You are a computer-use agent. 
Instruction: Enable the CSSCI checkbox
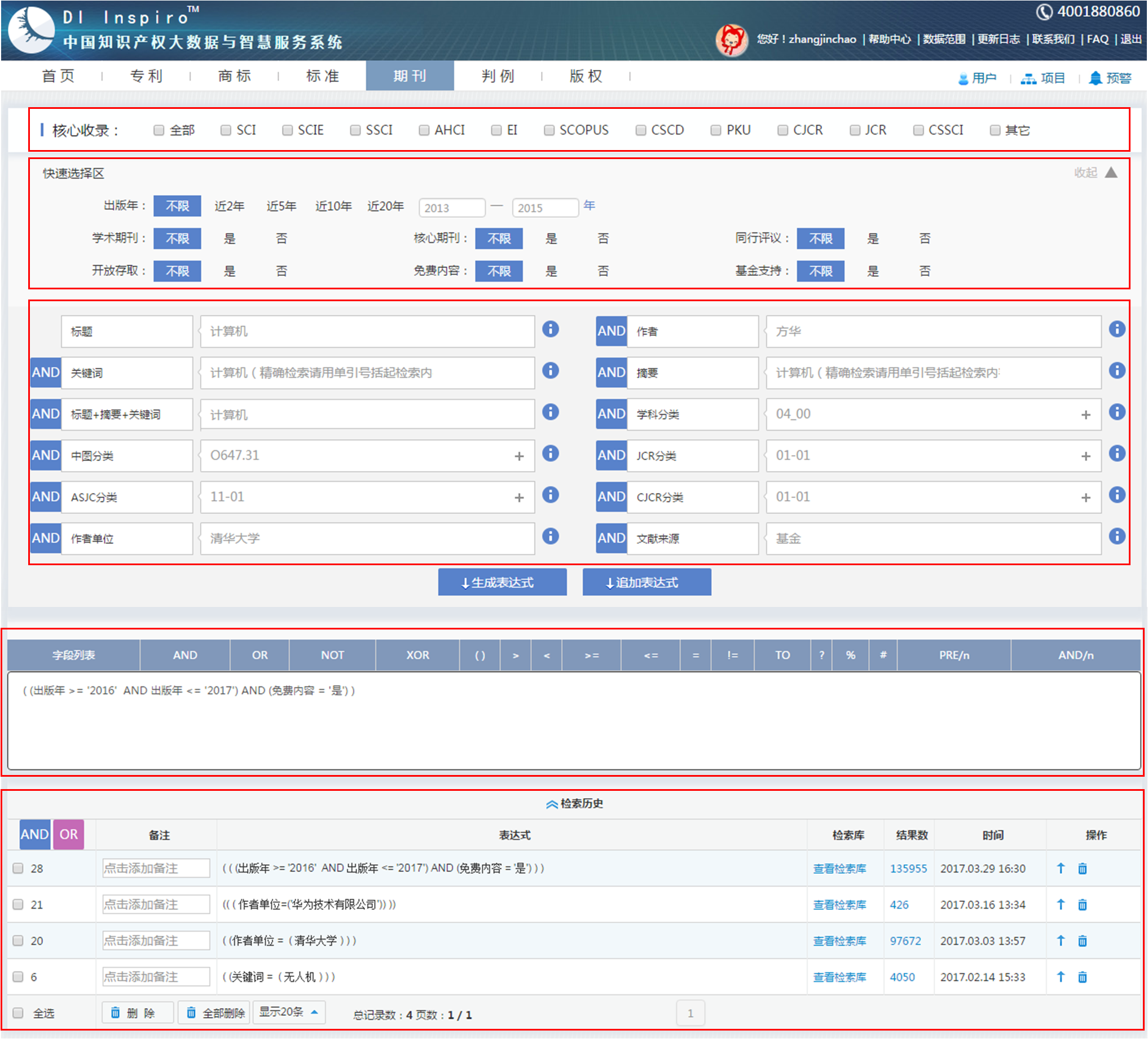coord(918,130)
